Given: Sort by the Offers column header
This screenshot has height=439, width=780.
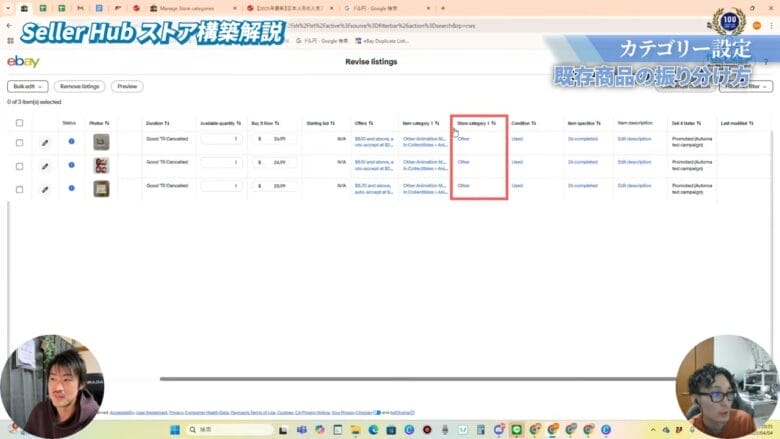Looking at the screenshot, I should [x=364, y=123].
